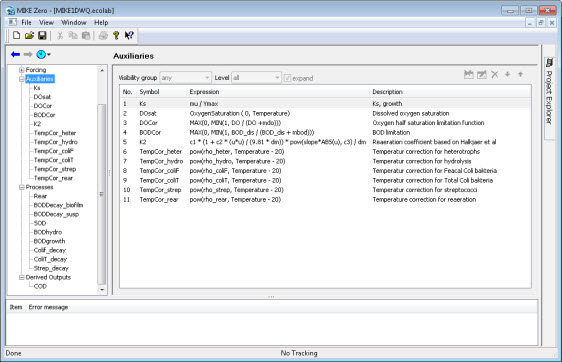Image resolution: width=562 pixels, height=362 pixels.
Task: Select SOD in the tree
Action: click(40, 223)
